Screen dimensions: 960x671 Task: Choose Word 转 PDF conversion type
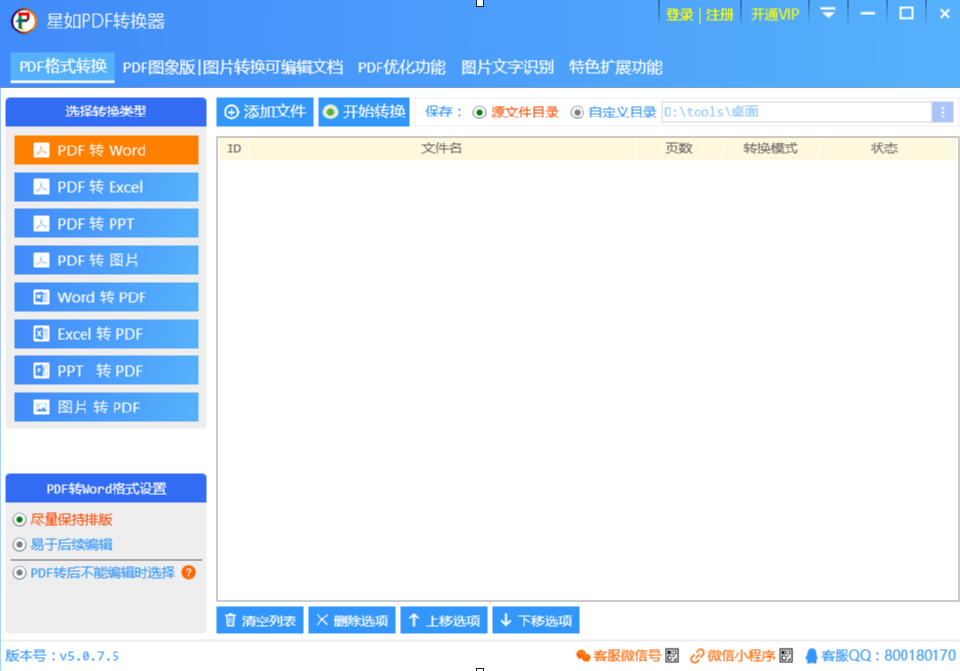point(106,297)
